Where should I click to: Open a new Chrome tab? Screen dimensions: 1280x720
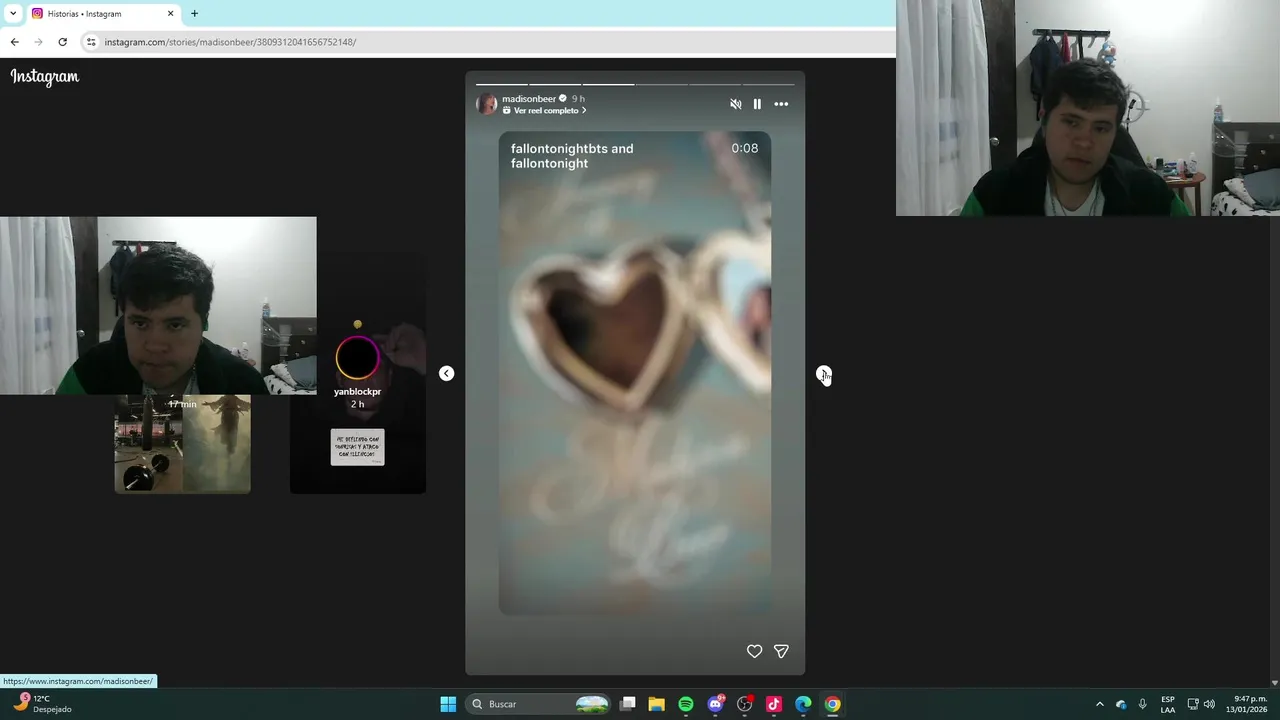pos(194,14)
